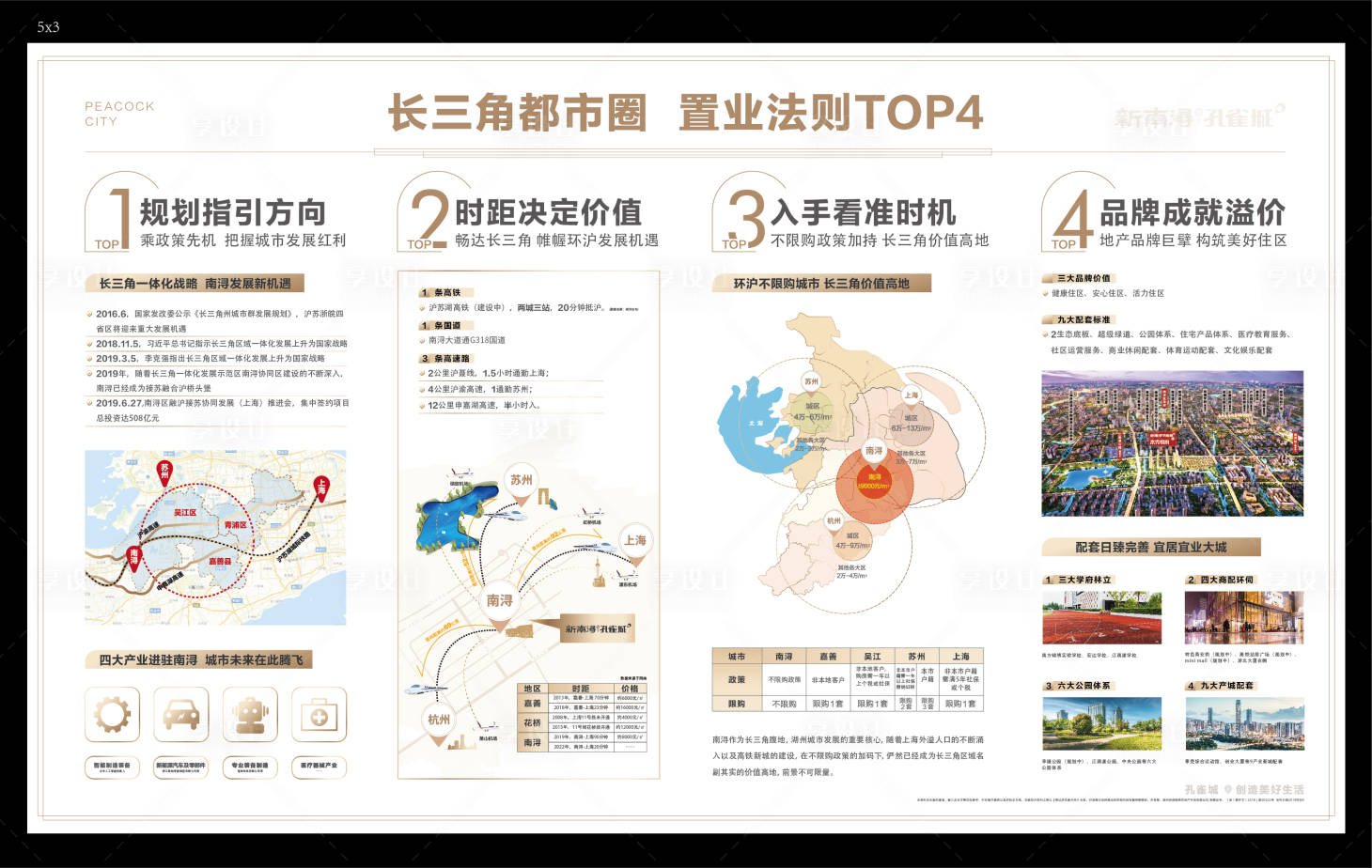Click the 智能制造装备 label button
The height and width of the screenshot is (868, 1372).
click(x=112, y=767)
